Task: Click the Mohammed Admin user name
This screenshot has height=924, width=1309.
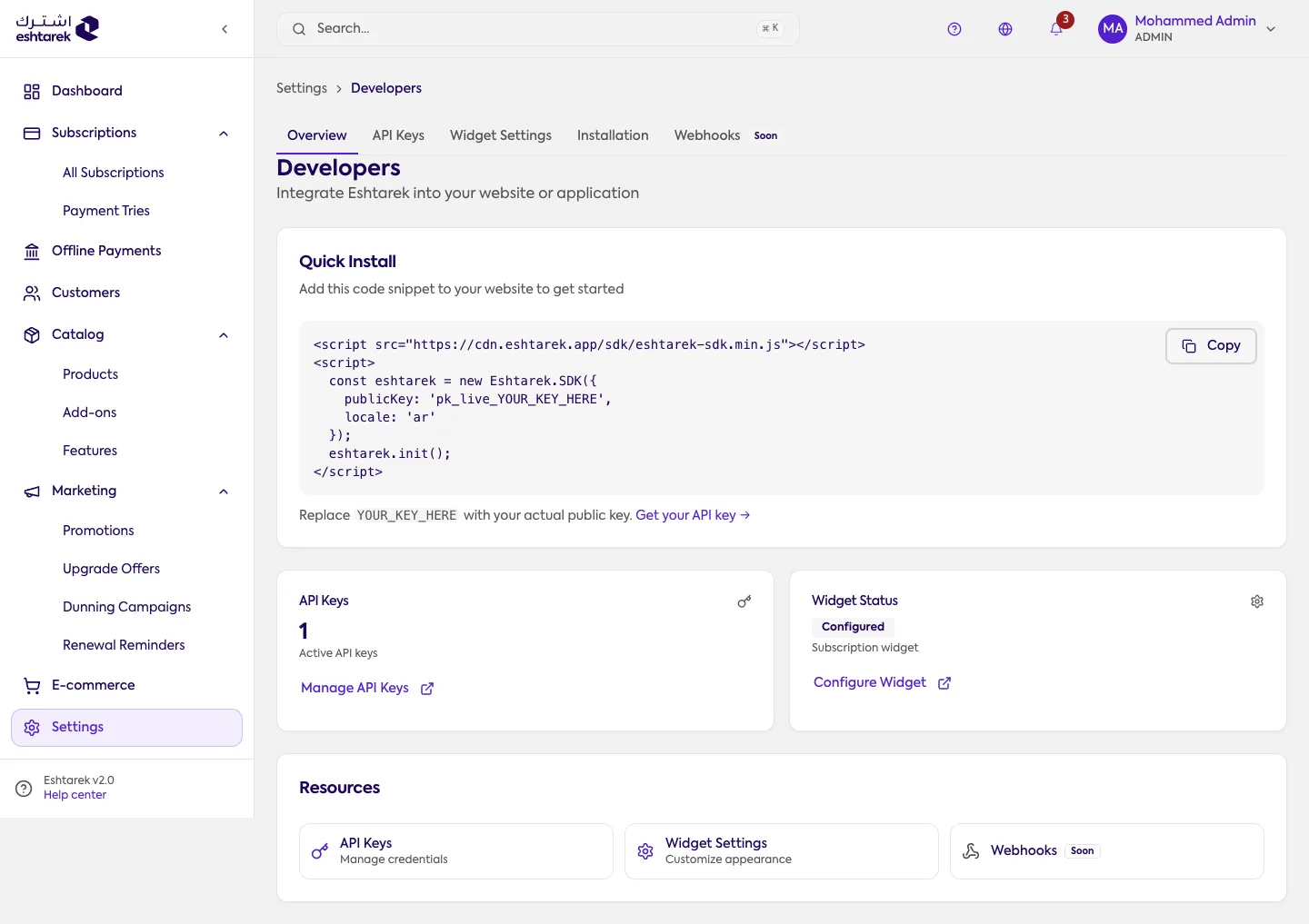Action: point(1195,21)
